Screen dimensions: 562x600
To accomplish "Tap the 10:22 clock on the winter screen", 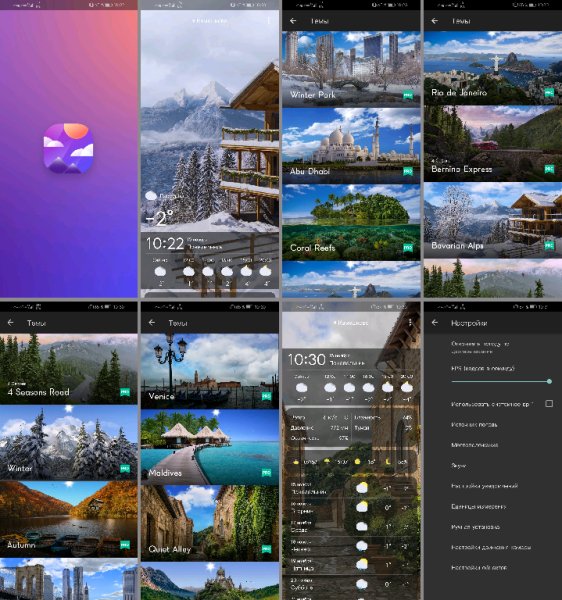I will [x=165, y=244].
